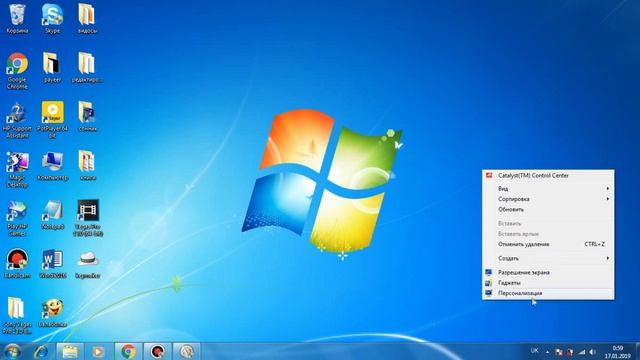The image size is (640, 360).
Task: Choose Отменить удаление in the context menu
Action: (548, 244)
